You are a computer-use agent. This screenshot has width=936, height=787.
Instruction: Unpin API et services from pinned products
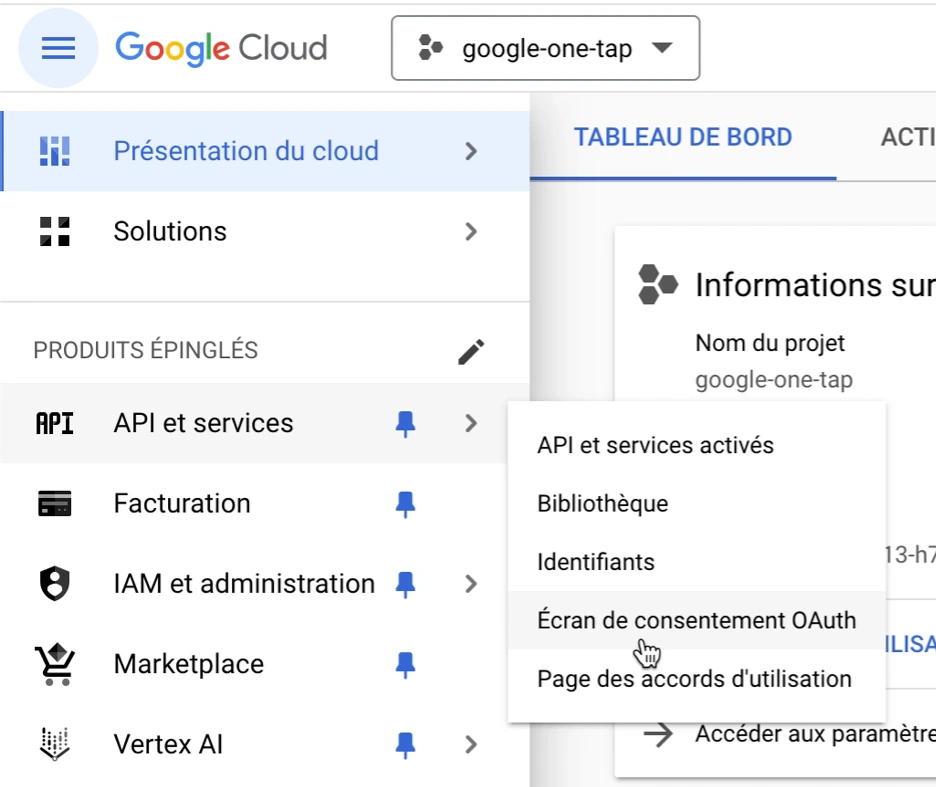405,424
